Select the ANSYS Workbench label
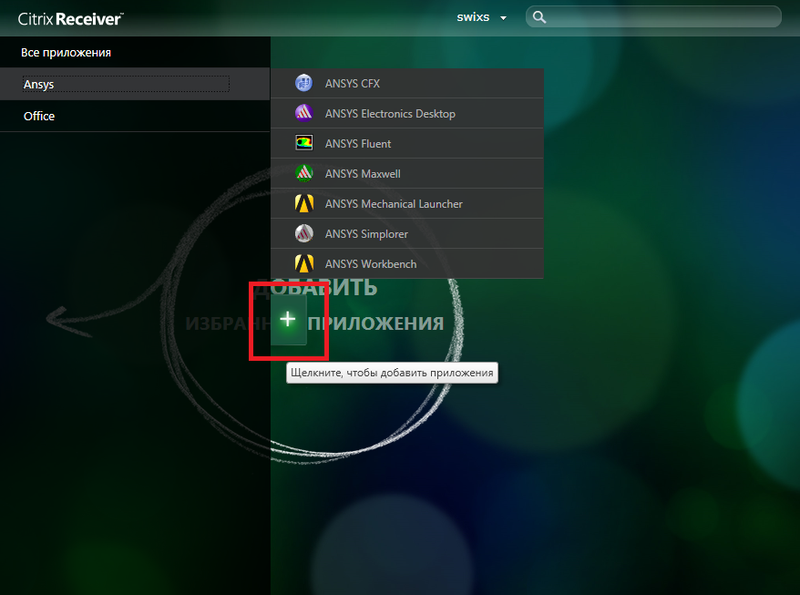 [371, 264]
